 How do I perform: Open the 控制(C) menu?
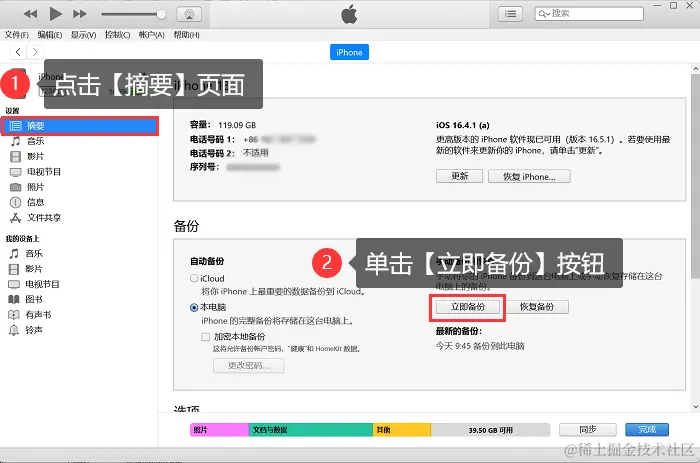pyautogui.click(x=117, y=35)
